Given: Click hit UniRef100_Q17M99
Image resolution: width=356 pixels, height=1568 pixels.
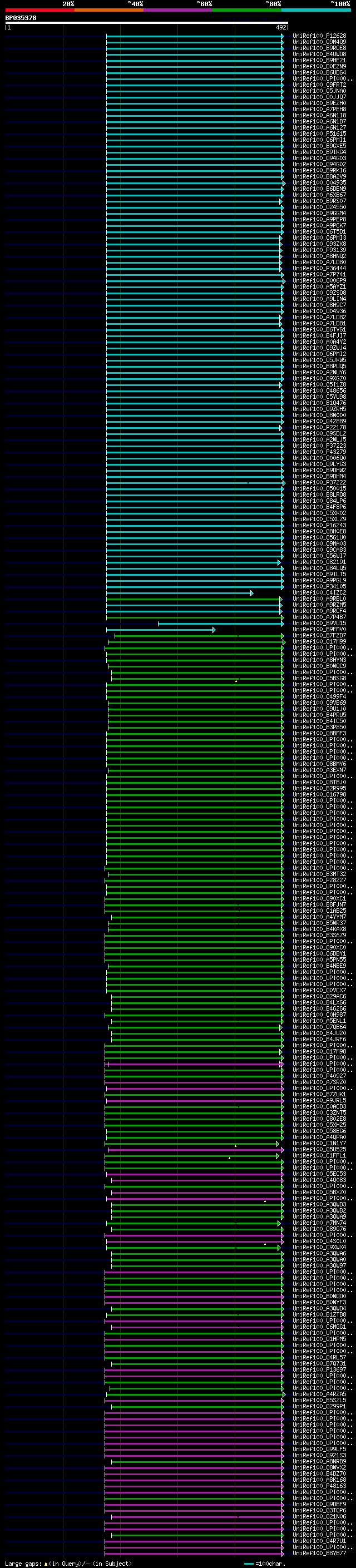Looking at the screenshot, I should coord(319,641).
